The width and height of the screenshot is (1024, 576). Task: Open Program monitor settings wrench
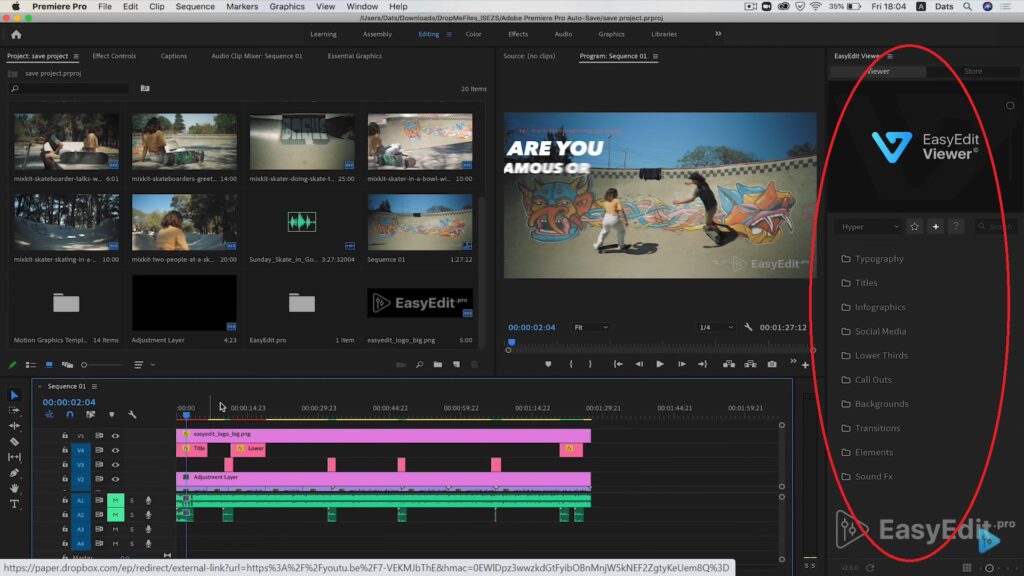click(748, 327)
